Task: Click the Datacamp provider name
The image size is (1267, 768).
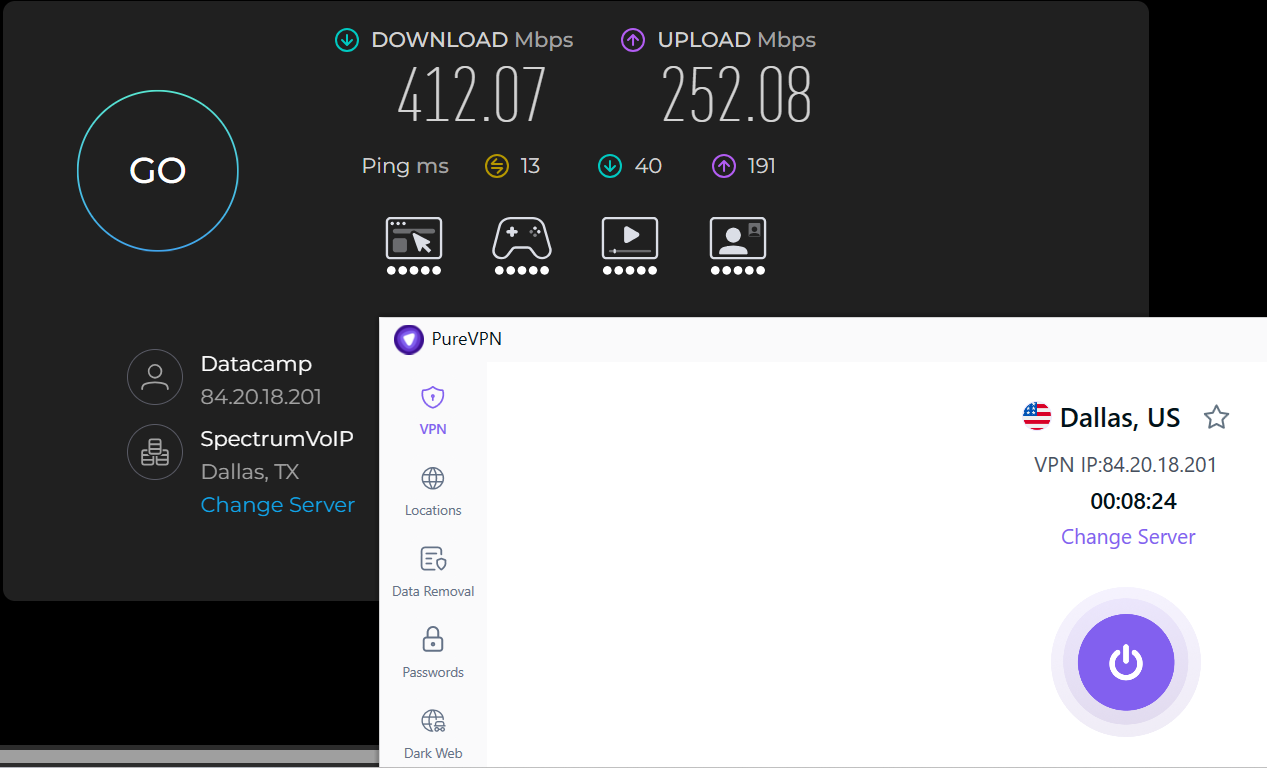Action: pyautogui.click(x=256, y=364)
